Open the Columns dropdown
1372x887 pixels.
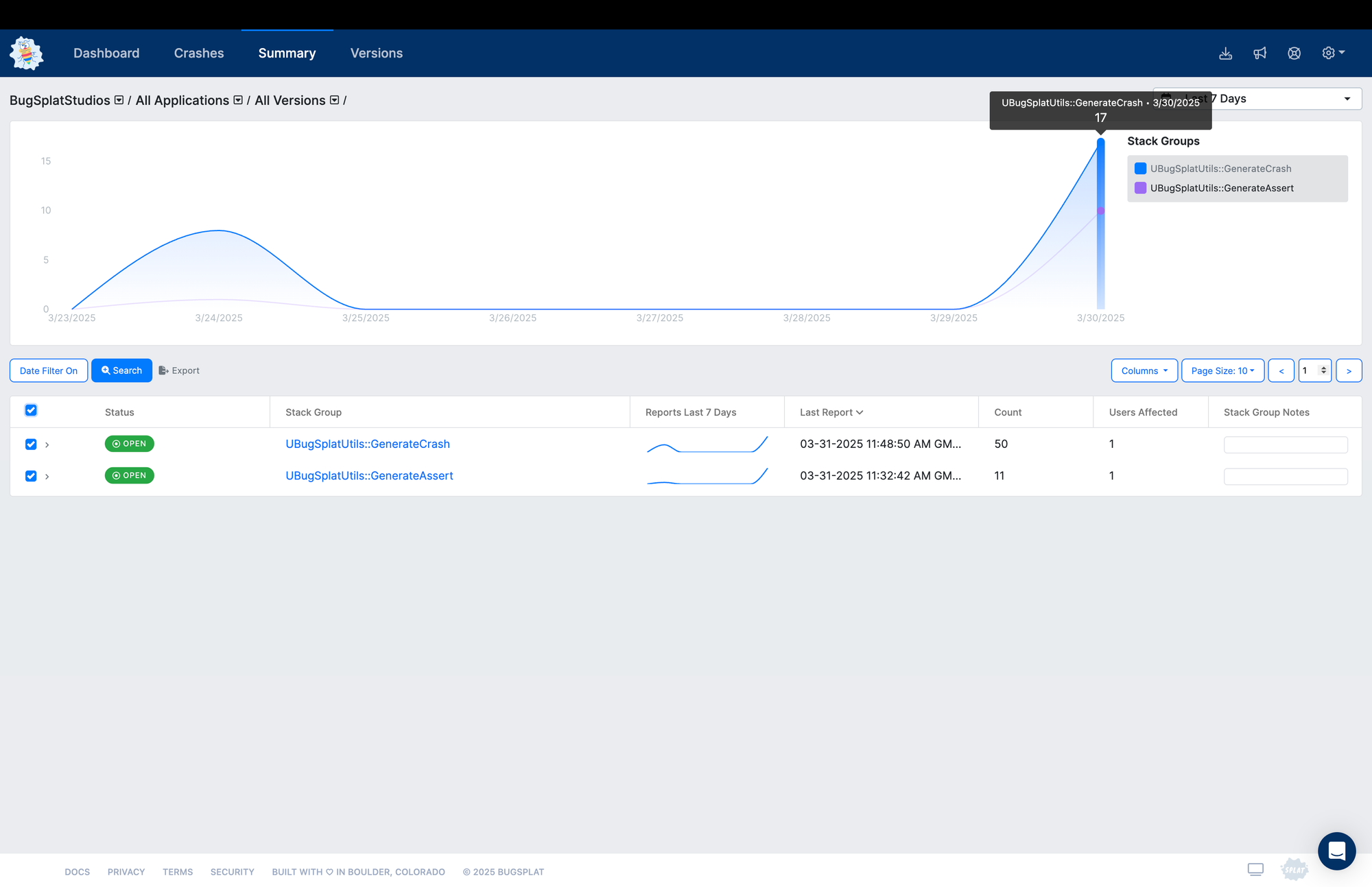(1144, 370)
